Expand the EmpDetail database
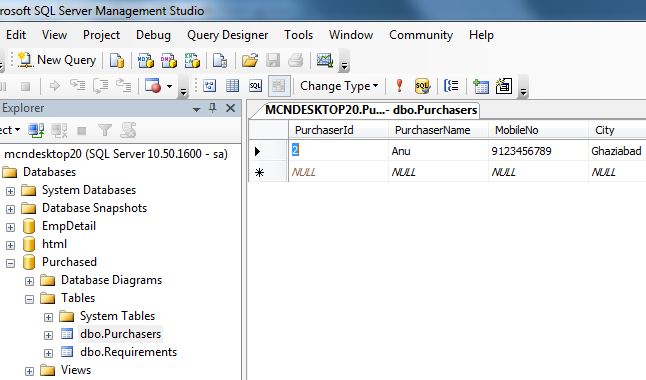Viewport: 646px width, 380px height. (10, 227)
